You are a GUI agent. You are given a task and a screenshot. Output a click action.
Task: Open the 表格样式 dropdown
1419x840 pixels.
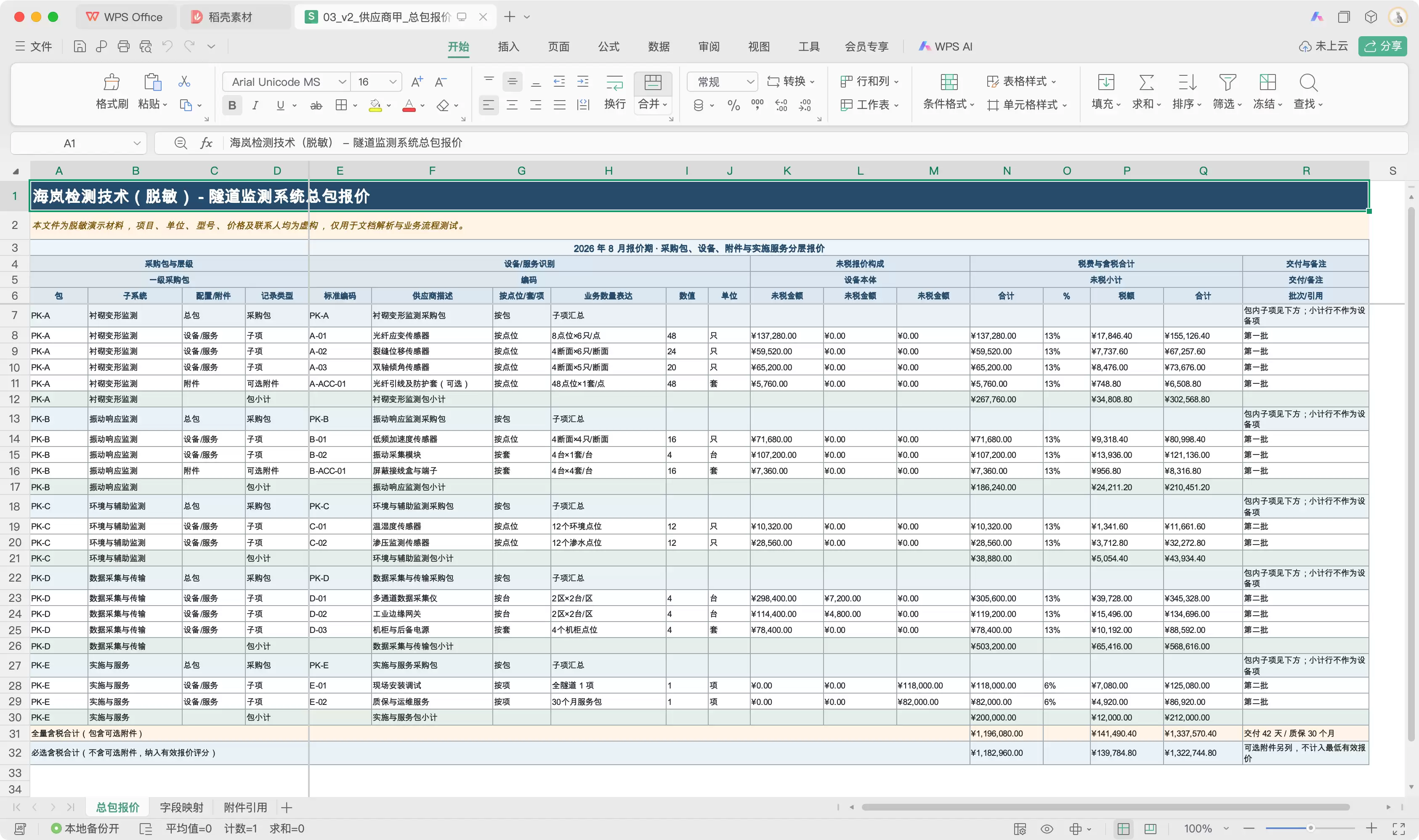pyautogui.click(x=1022, y=82)
